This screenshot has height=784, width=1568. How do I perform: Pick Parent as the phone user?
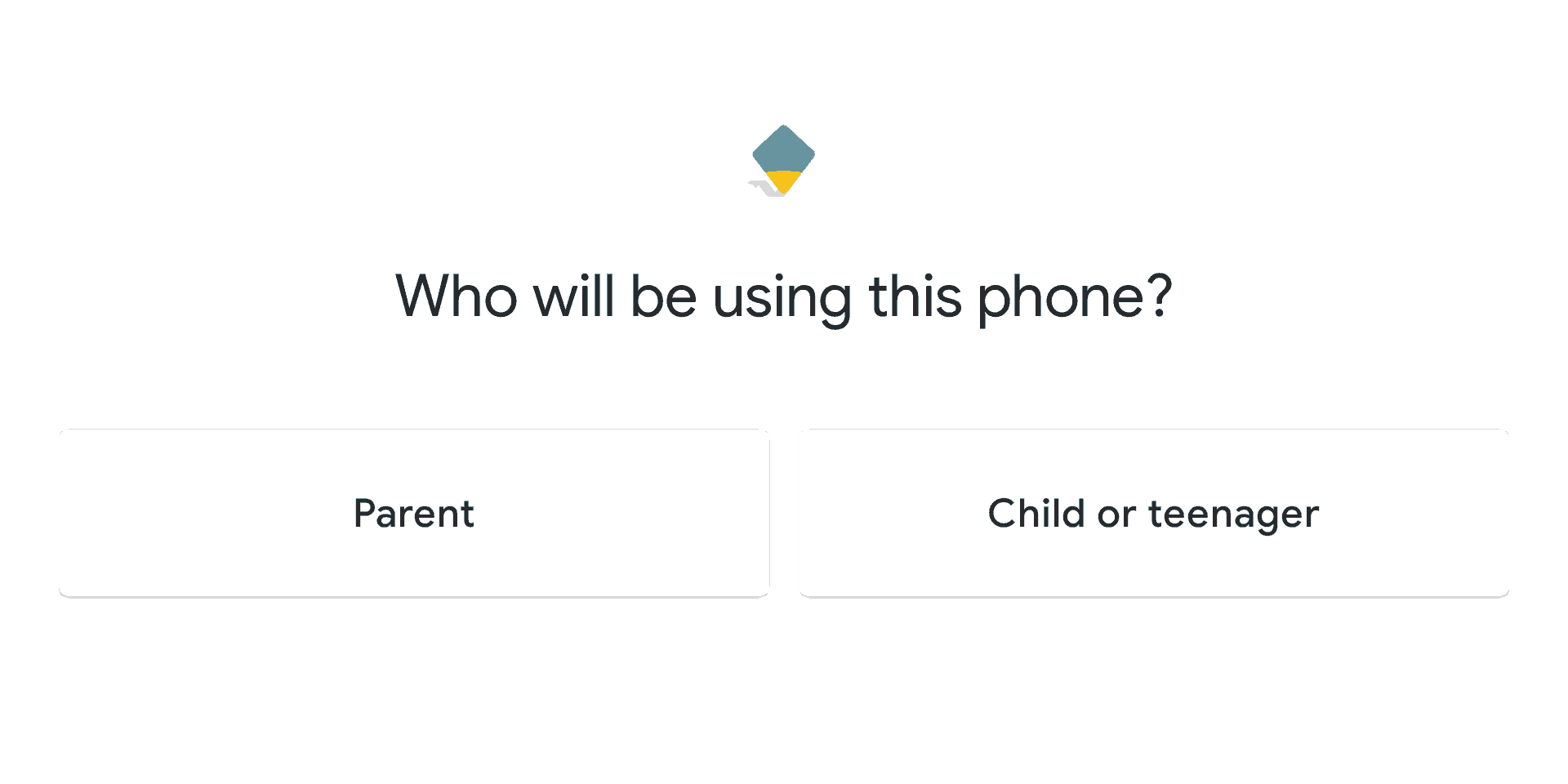point(414,513)
